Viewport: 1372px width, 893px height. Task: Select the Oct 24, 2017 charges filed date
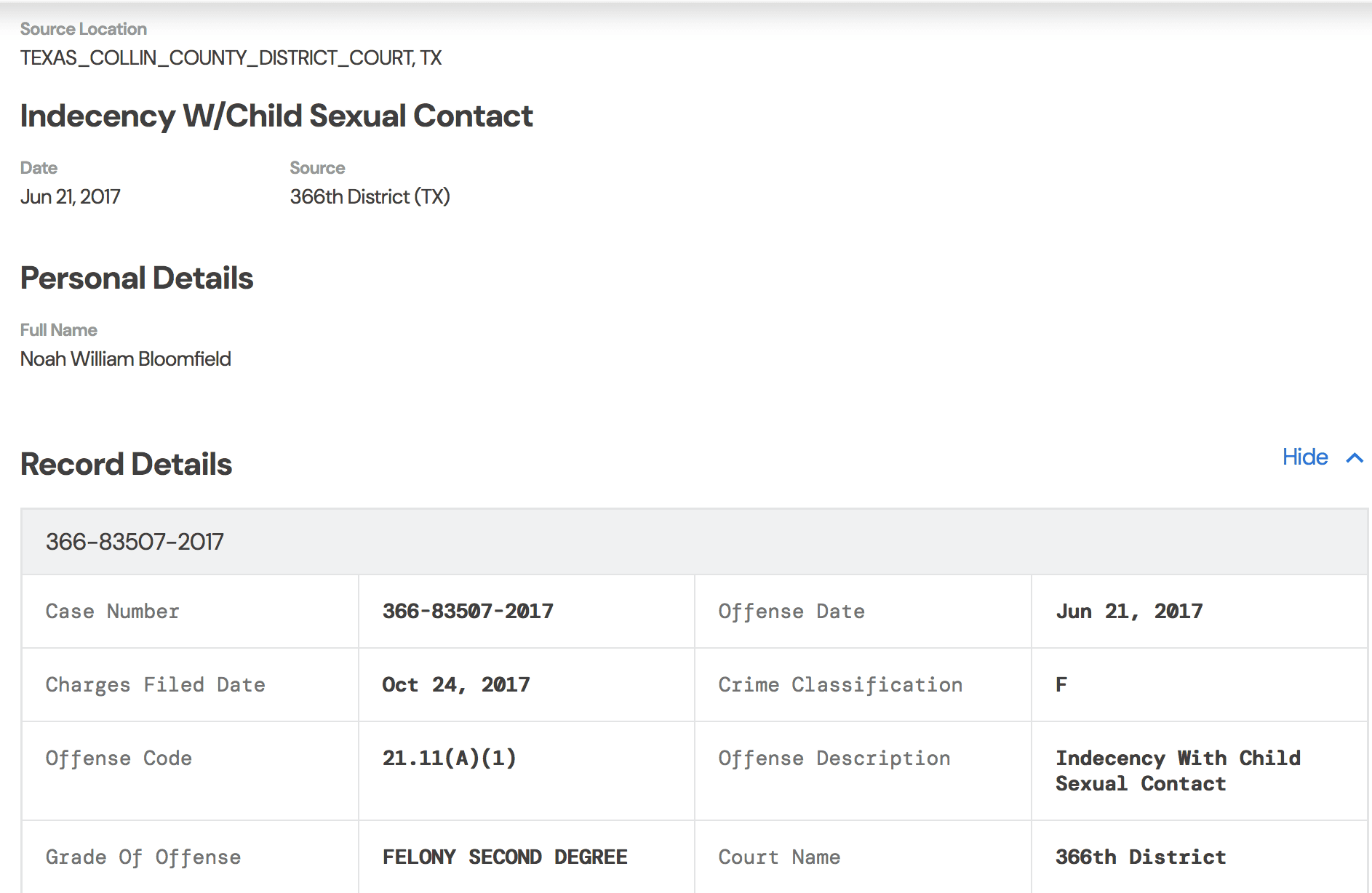[456, 685]
